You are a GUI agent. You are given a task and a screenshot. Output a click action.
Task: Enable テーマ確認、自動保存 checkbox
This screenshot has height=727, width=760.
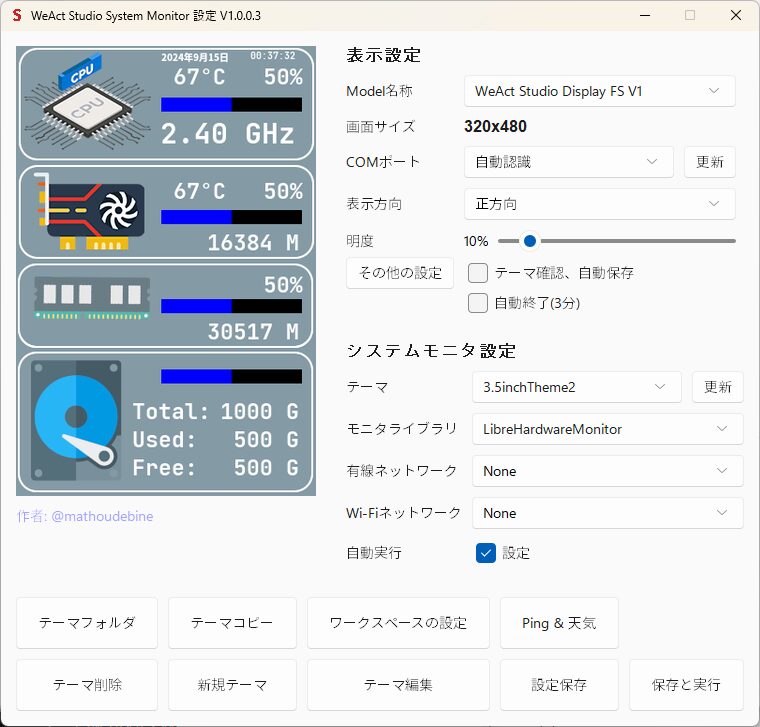coord(478,273)
